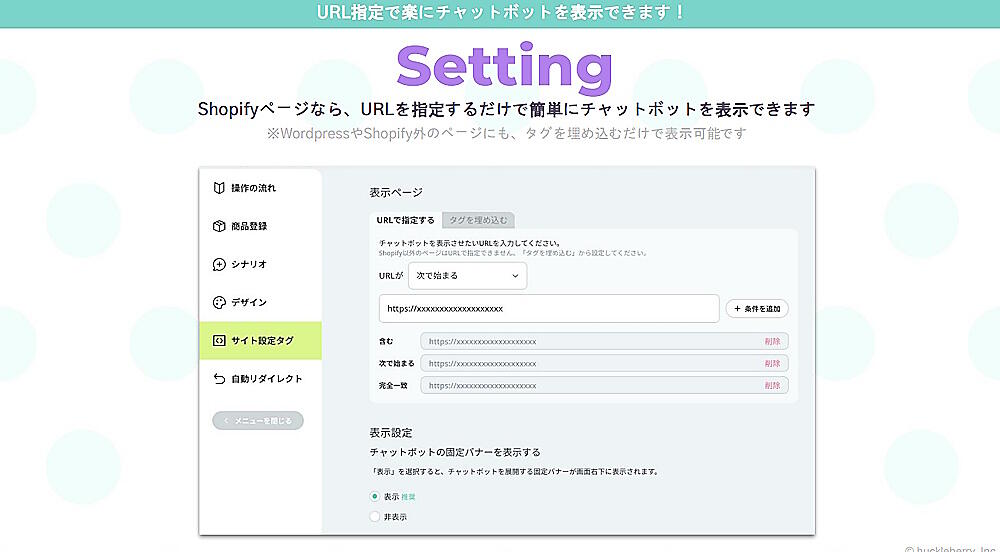The image size is (1000, 552).
Task: Select the 非表示 radio button
Action: click(375, 517)
